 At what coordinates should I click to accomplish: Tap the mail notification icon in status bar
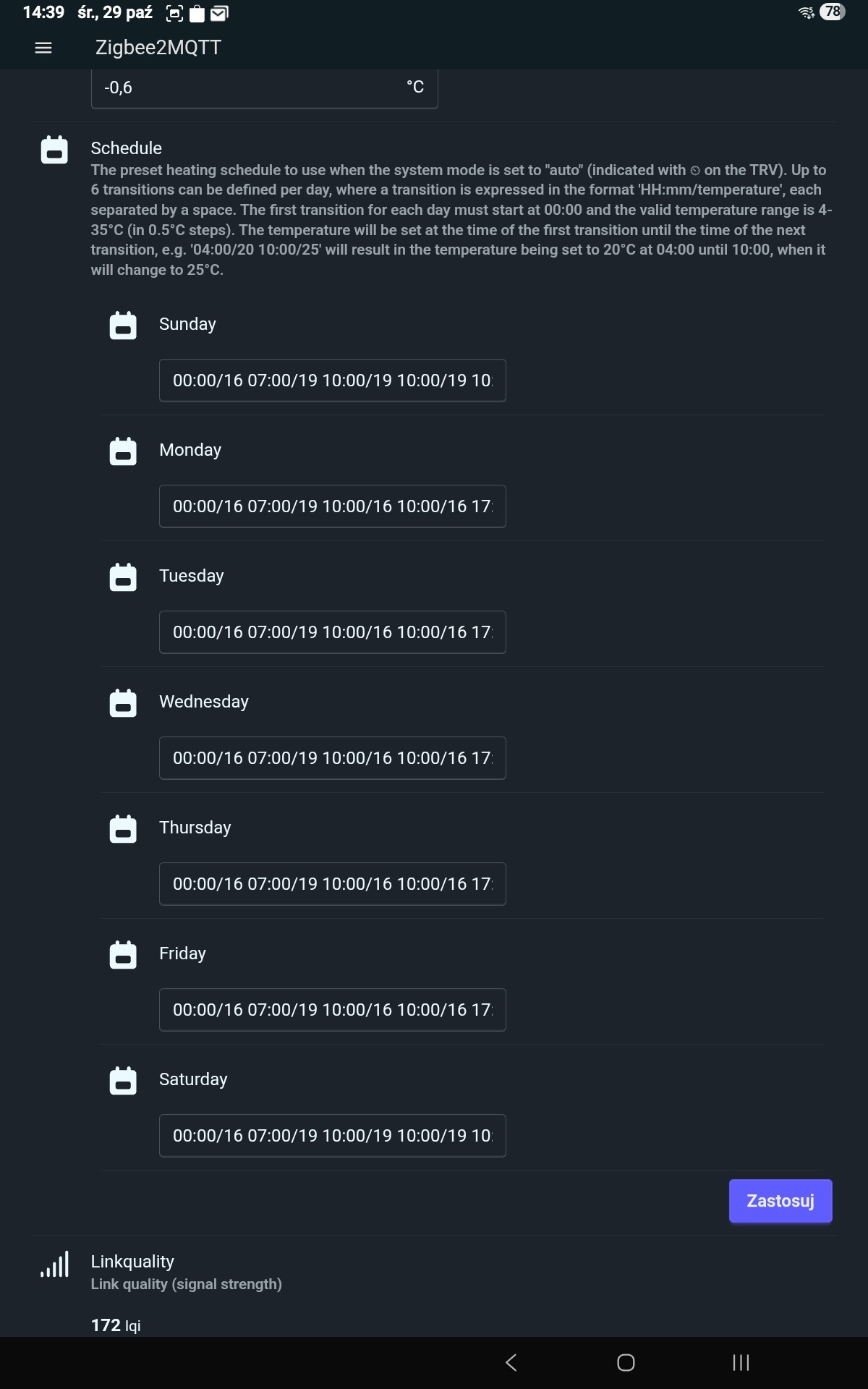[x=219, y=13]
